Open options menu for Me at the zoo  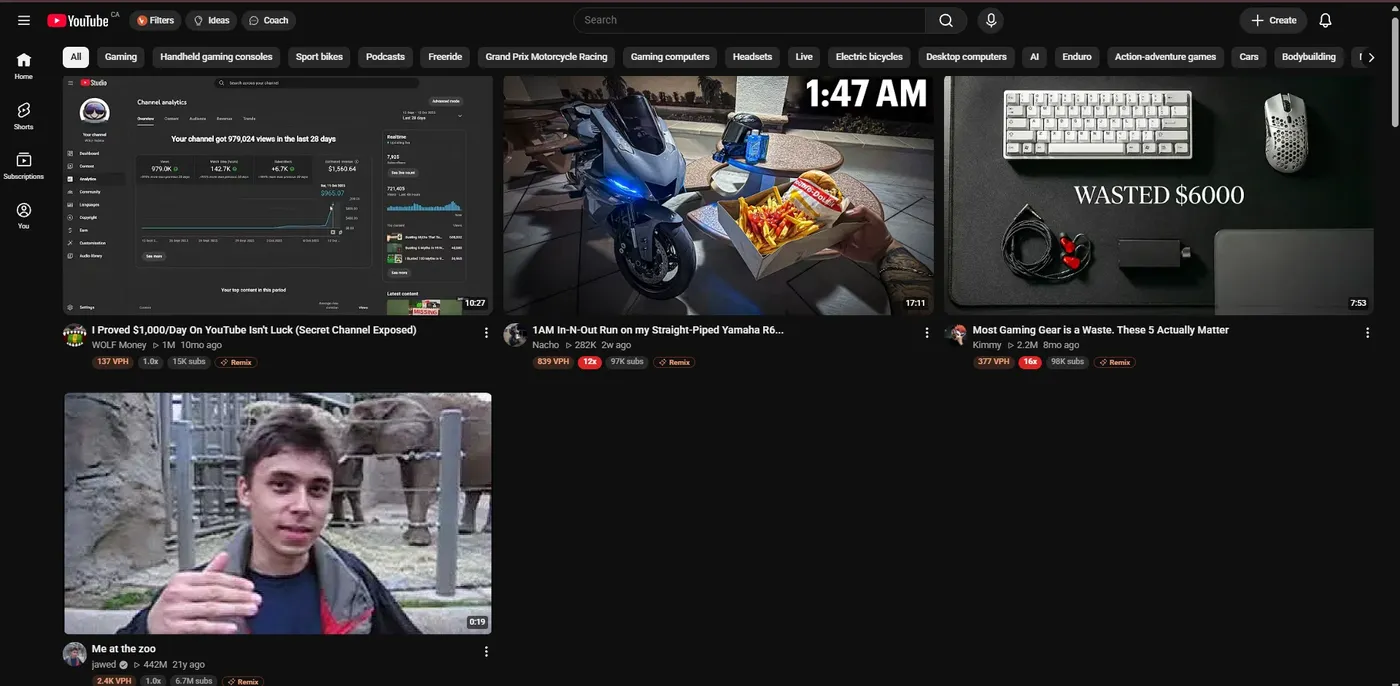(x=486, y=651)
